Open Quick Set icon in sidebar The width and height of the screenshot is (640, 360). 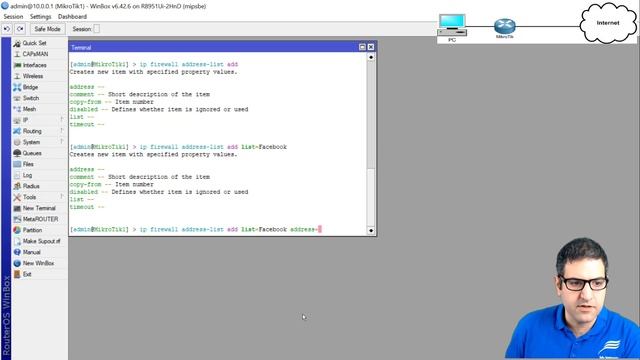(17, 43)
